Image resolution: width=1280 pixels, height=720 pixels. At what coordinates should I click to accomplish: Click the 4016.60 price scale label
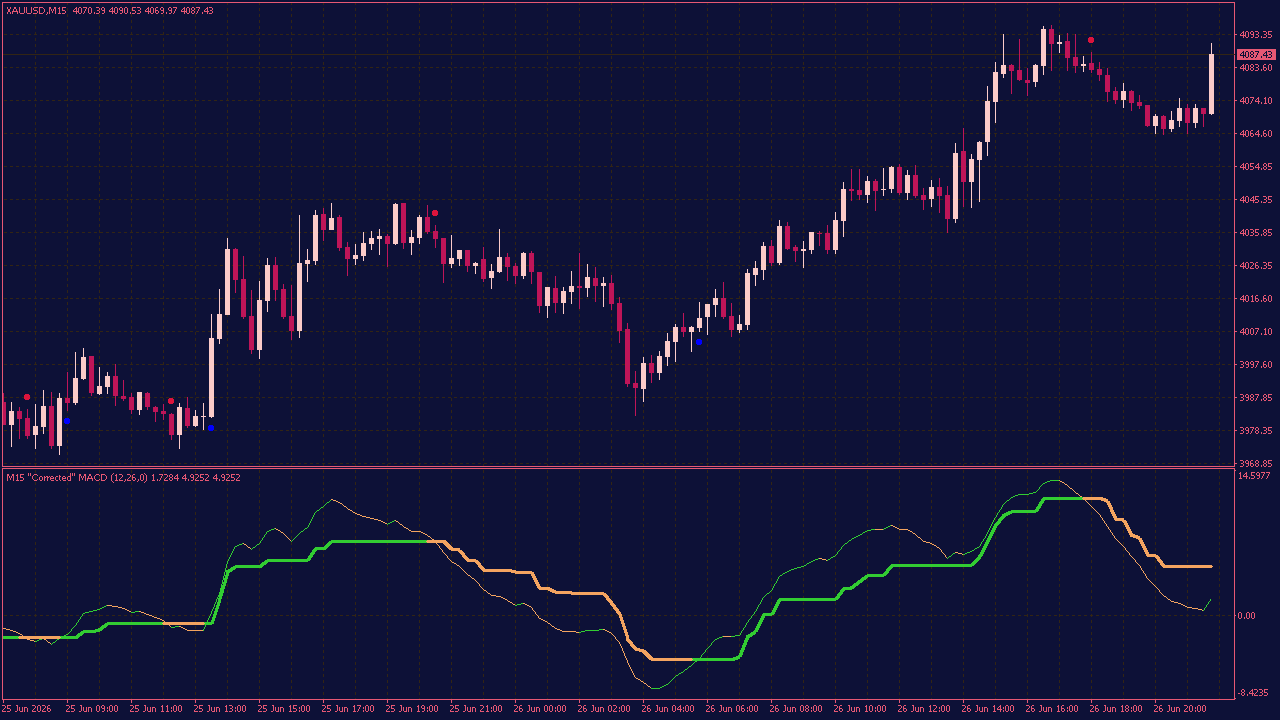[1255, 298]
